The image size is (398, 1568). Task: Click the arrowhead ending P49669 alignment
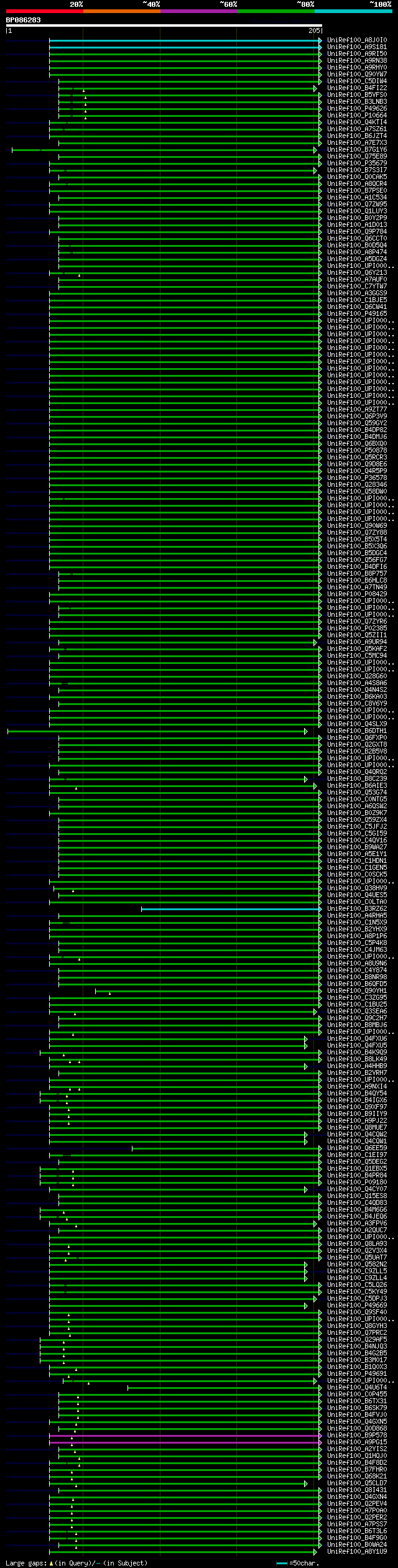click(306, 1306)
